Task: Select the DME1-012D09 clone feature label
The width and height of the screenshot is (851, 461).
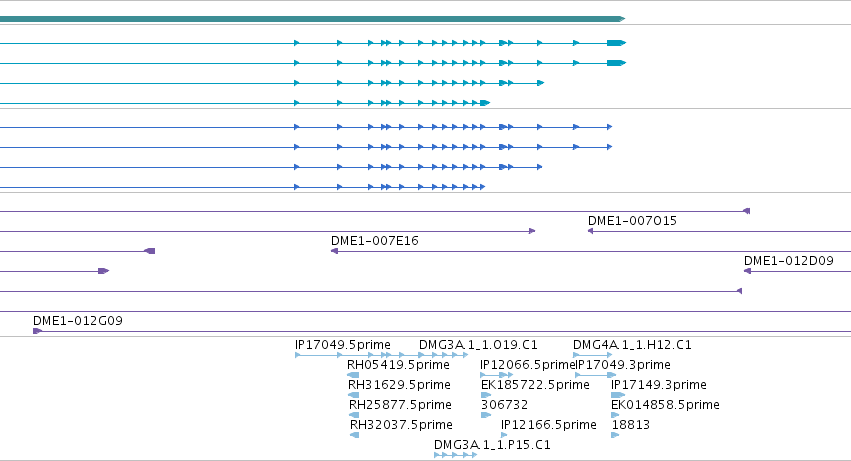Action: point(789,261)
